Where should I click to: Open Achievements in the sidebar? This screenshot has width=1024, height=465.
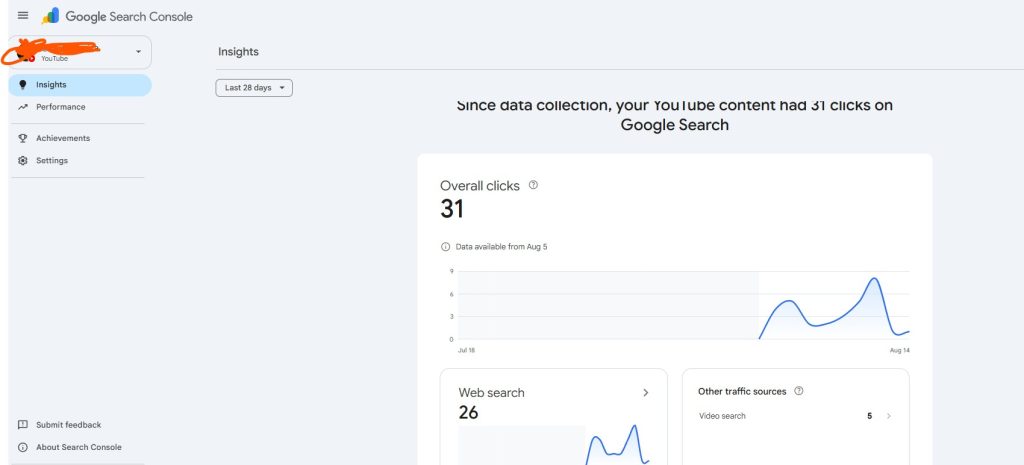pyautogui.click(x=80, y=138)
